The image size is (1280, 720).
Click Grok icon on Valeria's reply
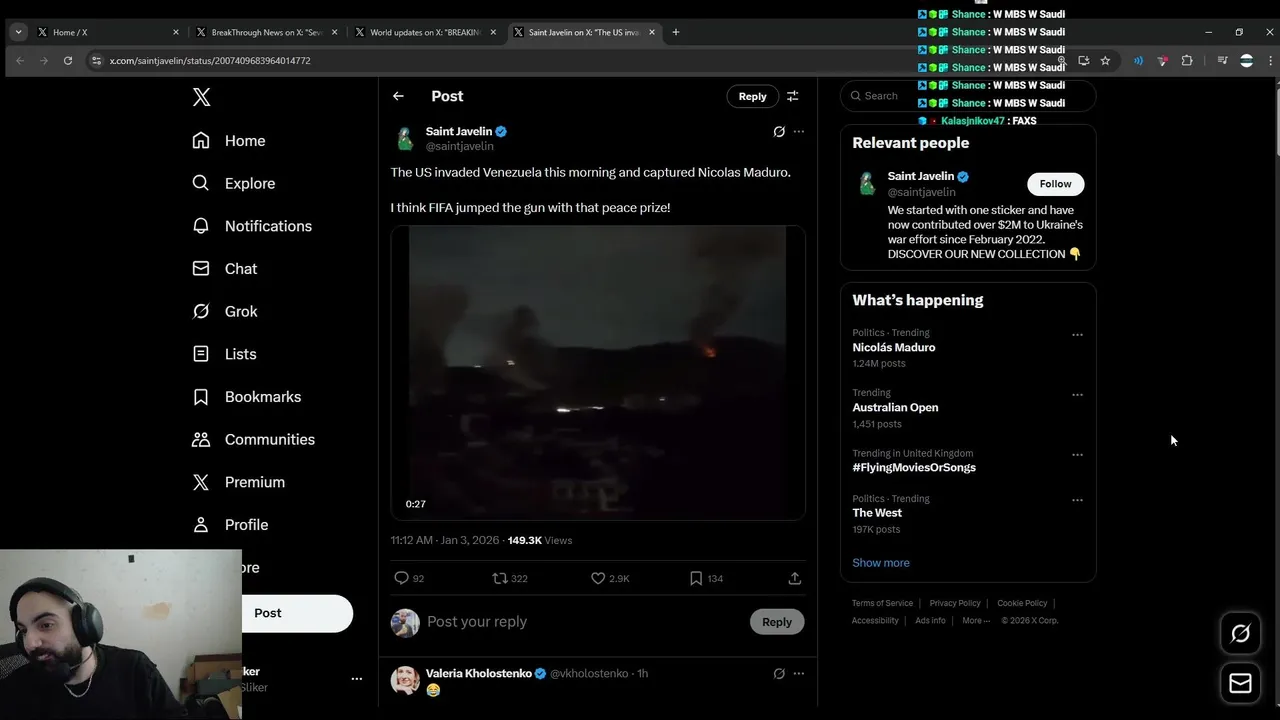(779, 673)
